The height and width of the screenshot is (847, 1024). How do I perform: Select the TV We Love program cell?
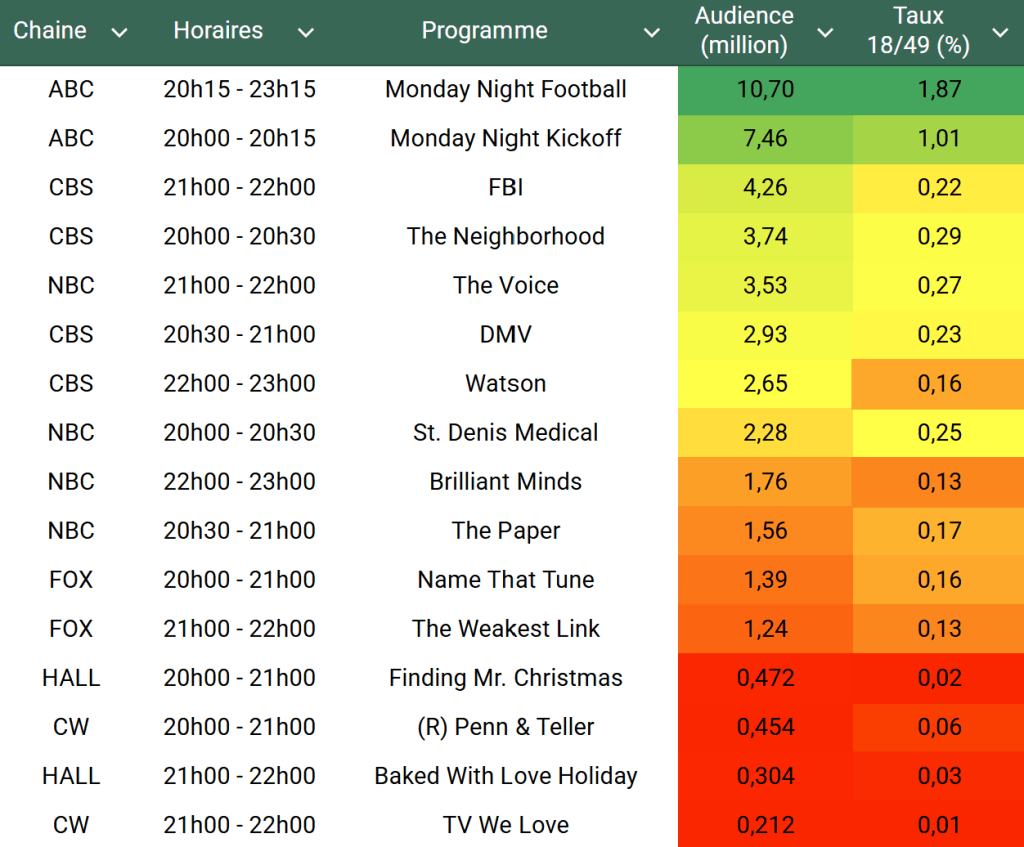[505, 825]
